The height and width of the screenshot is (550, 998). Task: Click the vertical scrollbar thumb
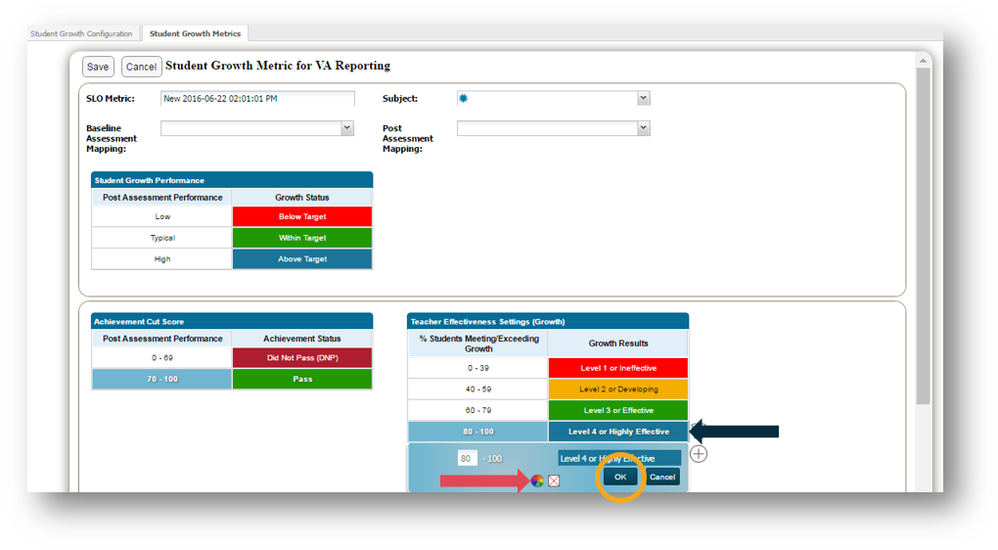click(923, 236)
